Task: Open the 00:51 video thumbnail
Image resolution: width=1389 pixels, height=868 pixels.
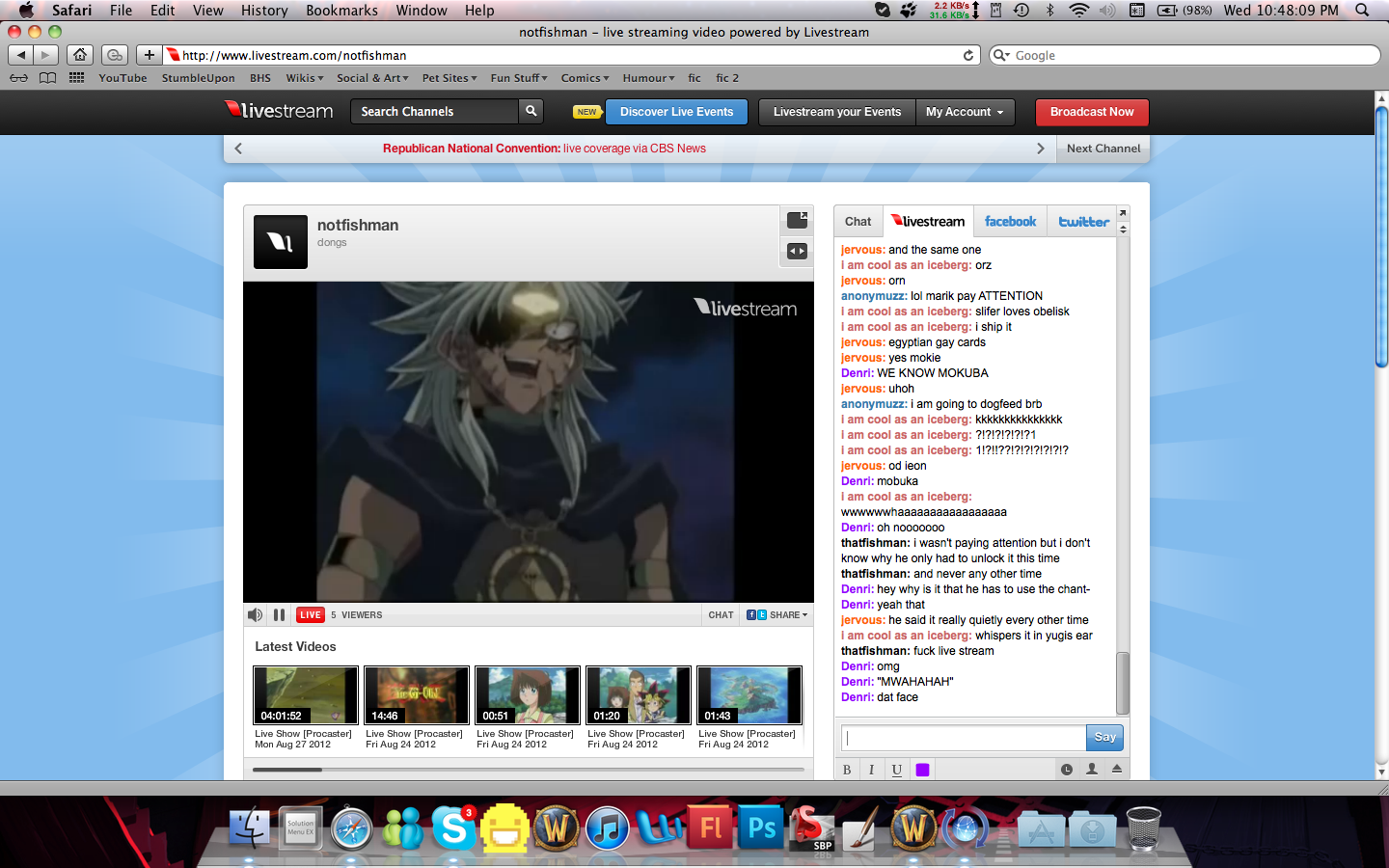Action: coord(528,694)
